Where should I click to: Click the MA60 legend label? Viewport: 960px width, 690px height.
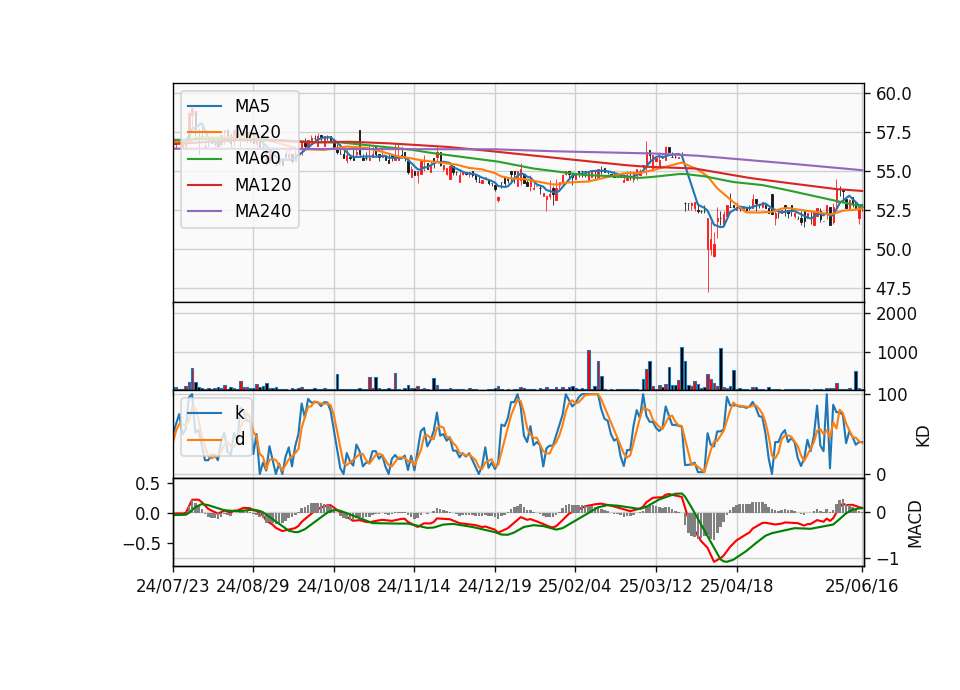tap(257, 158)
